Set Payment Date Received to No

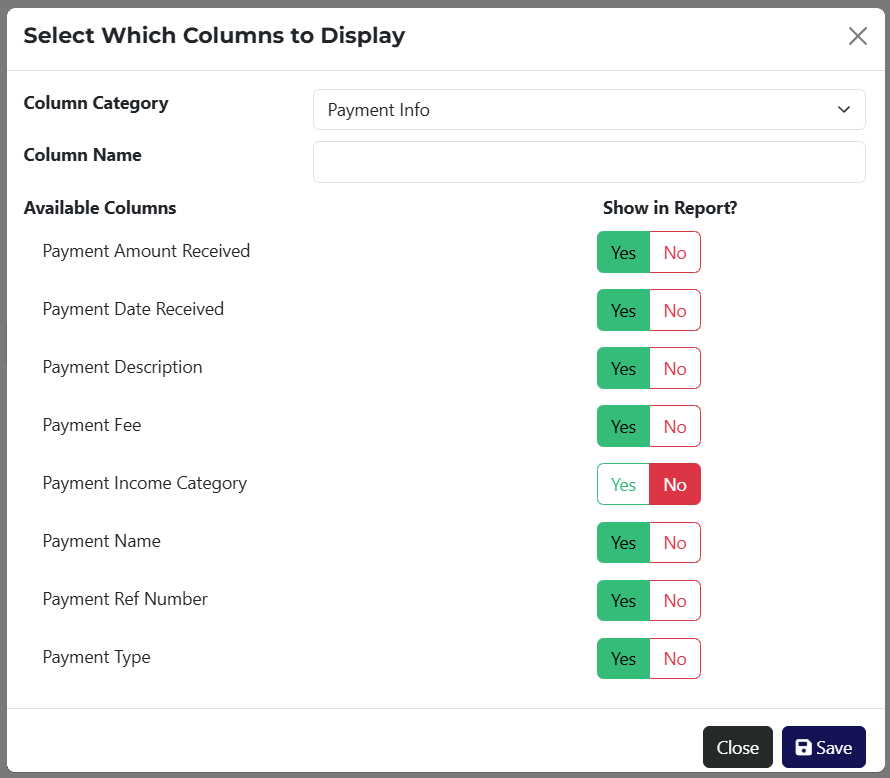coord(675,310)
